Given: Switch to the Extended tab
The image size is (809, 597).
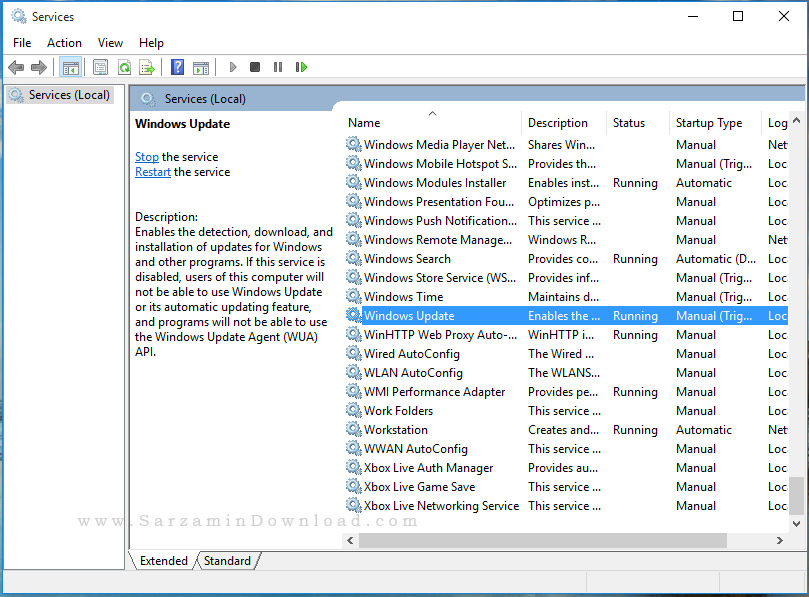Looking at the screenshot, I should click(x=164, y=561).
